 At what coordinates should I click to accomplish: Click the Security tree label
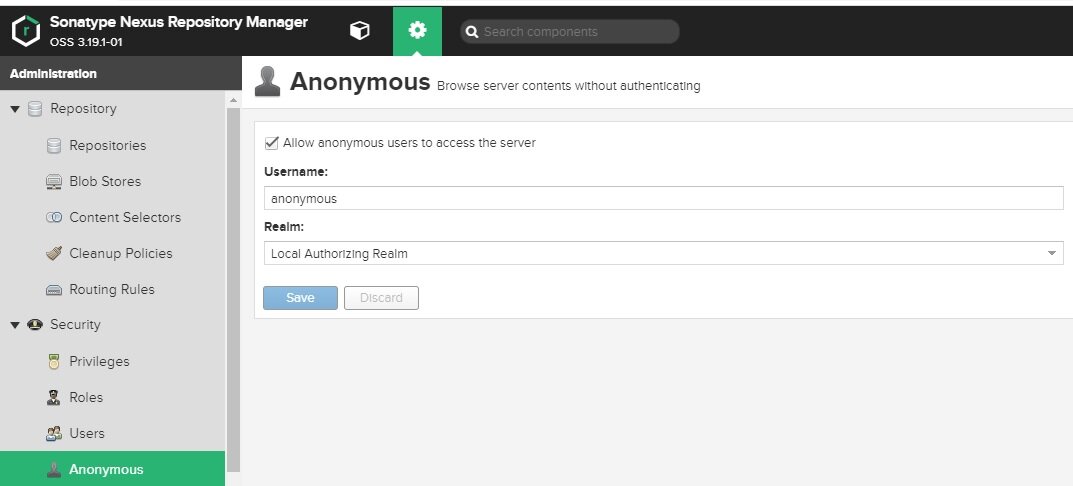tap(75, 324)
